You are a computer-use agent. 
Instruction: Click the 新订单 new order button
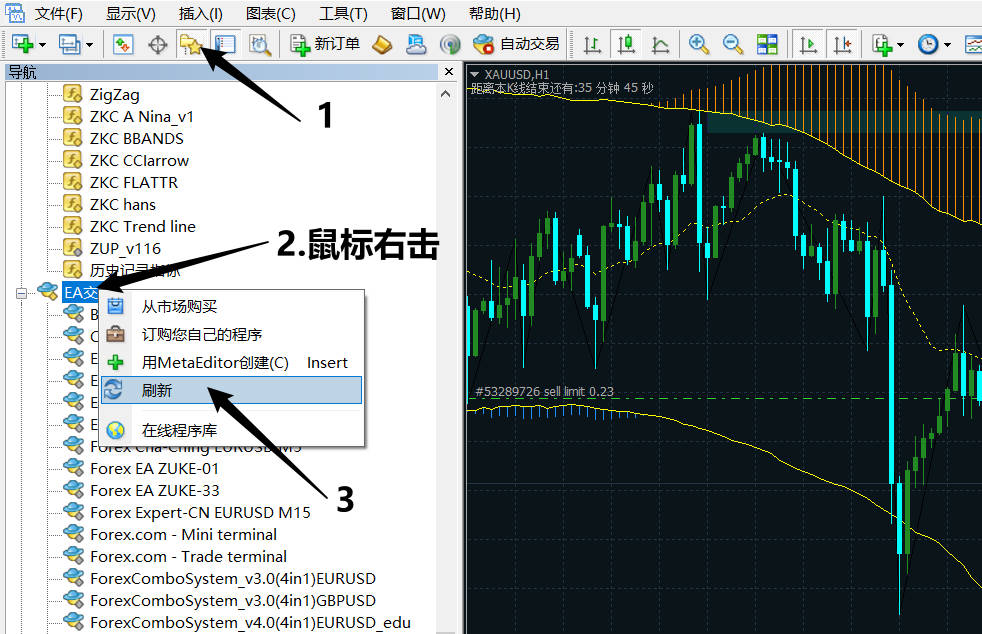[x=325, y=44]
